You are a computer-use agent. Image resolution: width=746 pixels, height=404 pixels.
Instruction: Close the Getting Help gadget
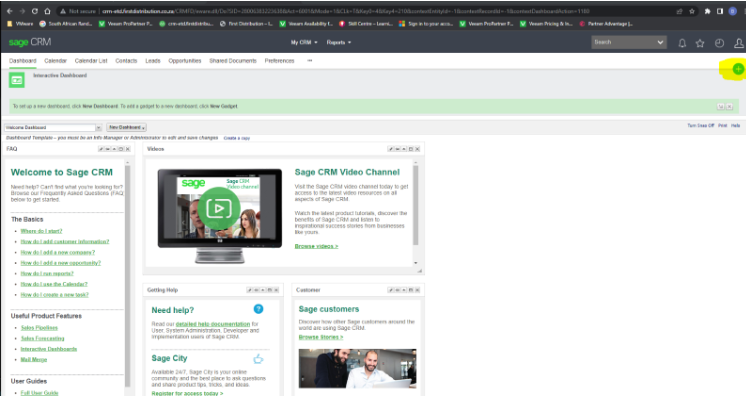tap(276, 290)
